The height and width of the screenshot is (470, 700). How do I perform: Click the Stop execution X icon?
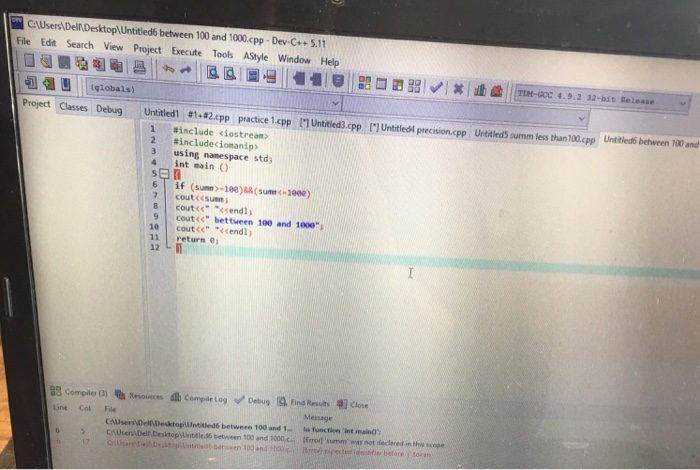coord(458,88)
